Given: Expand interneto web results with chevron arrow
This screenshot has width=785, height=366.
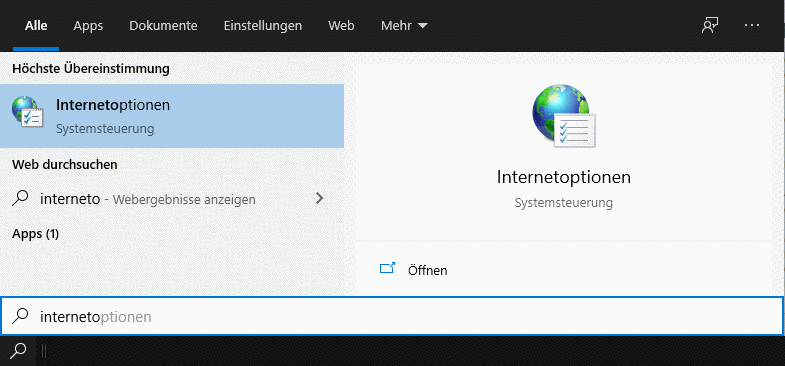Looking at the screenshot, I should pos(319,199).
